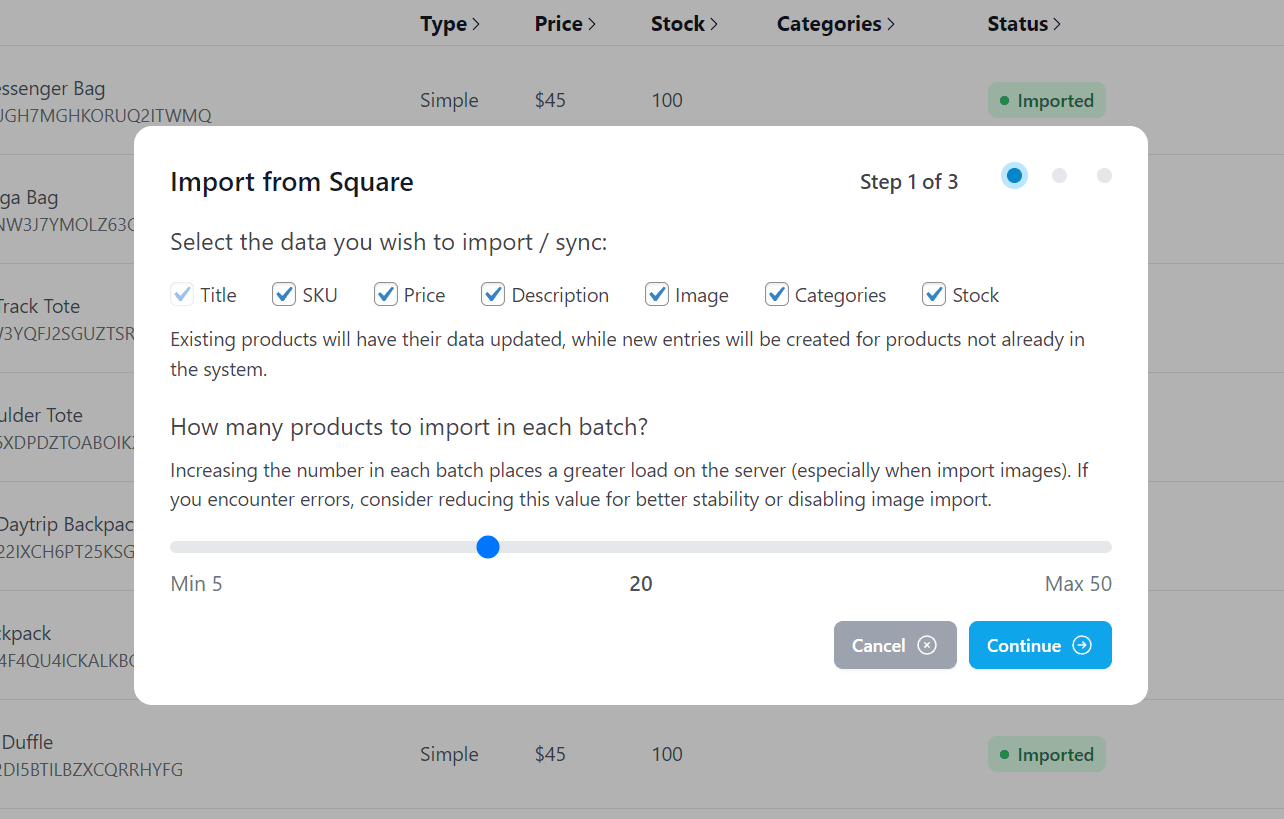Sort by the Stock column header
The width and height of the screenshot is (1284, 819).
click(x=685, y=24)
